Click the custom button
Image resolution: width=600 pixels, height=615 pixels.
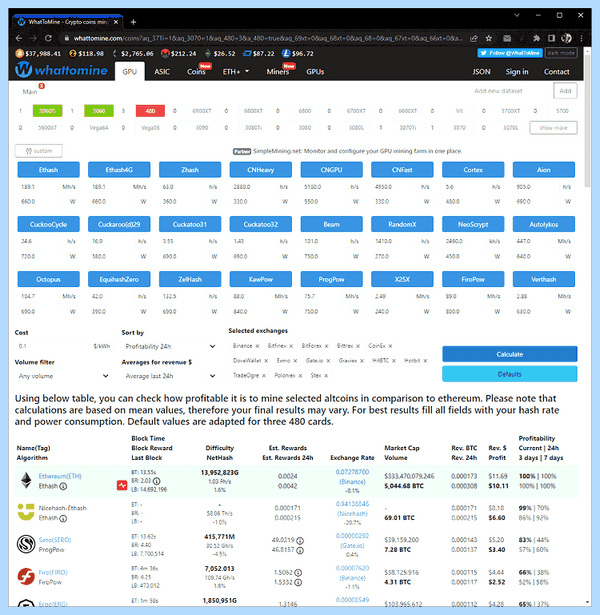coord(38,151)
